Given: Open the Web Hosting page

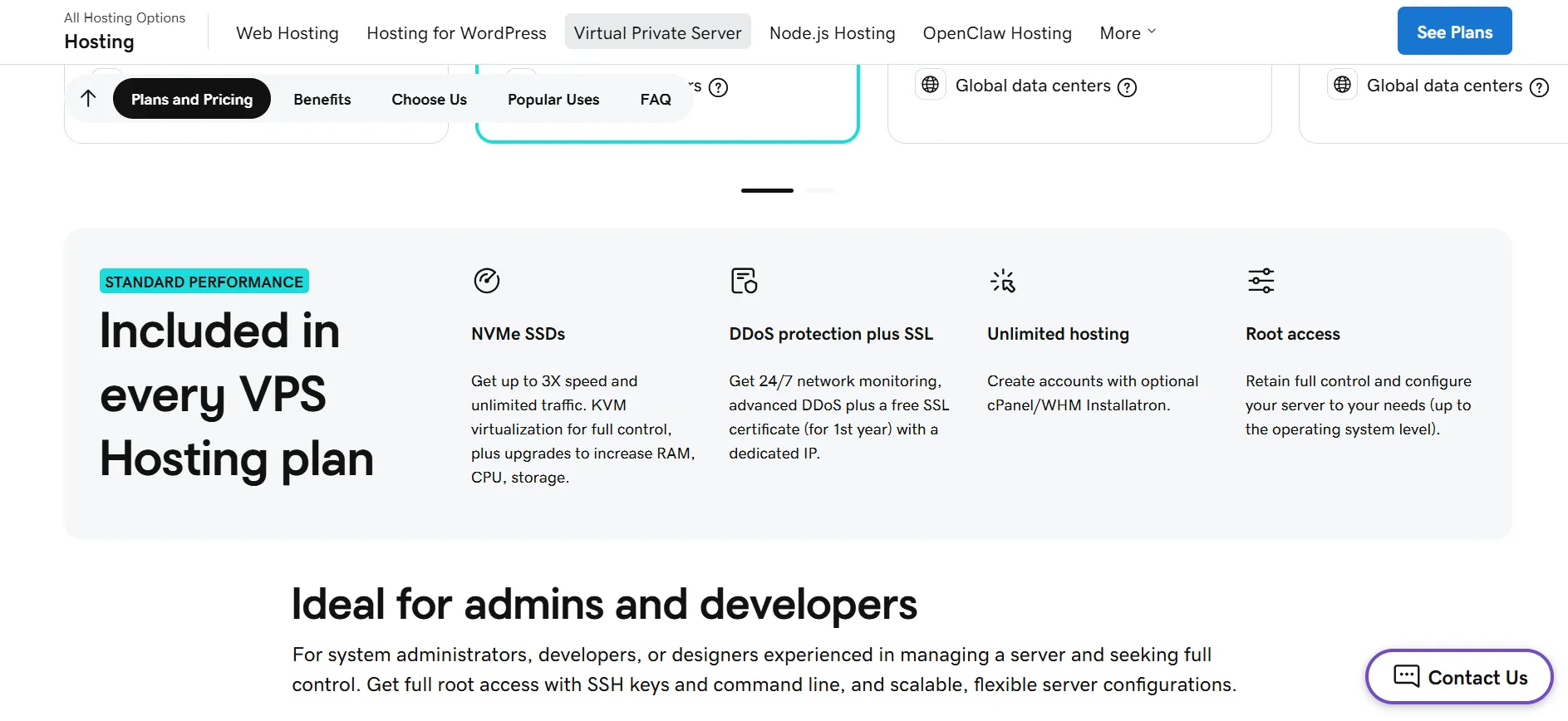Looking at the screenshot, I should pyautogui.click(x=288, y=32).
